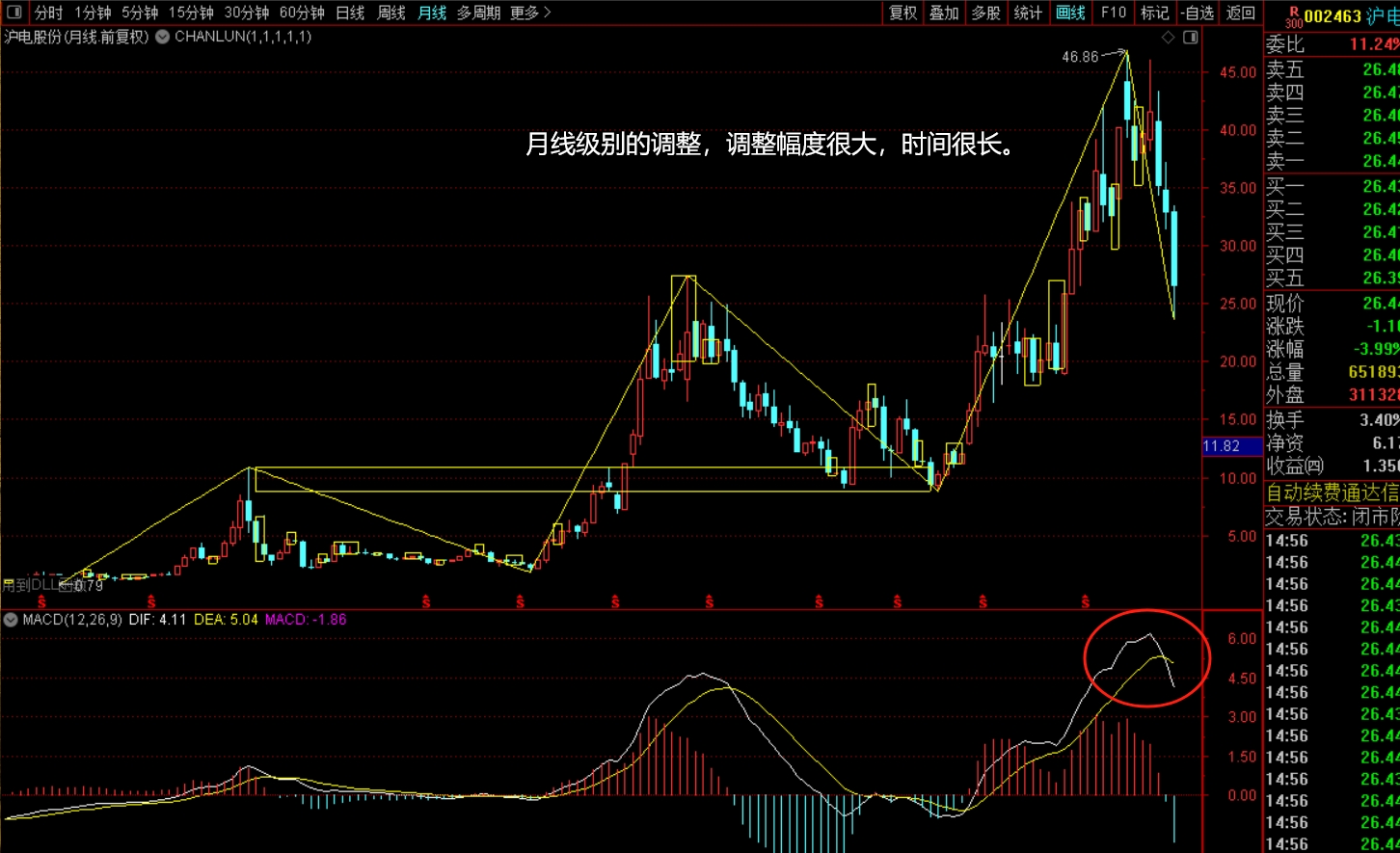This screenshot has width=1400, height=853.
Task: Click the 沪电股份(月线.前复权) chart title
Action: [76, 37]
